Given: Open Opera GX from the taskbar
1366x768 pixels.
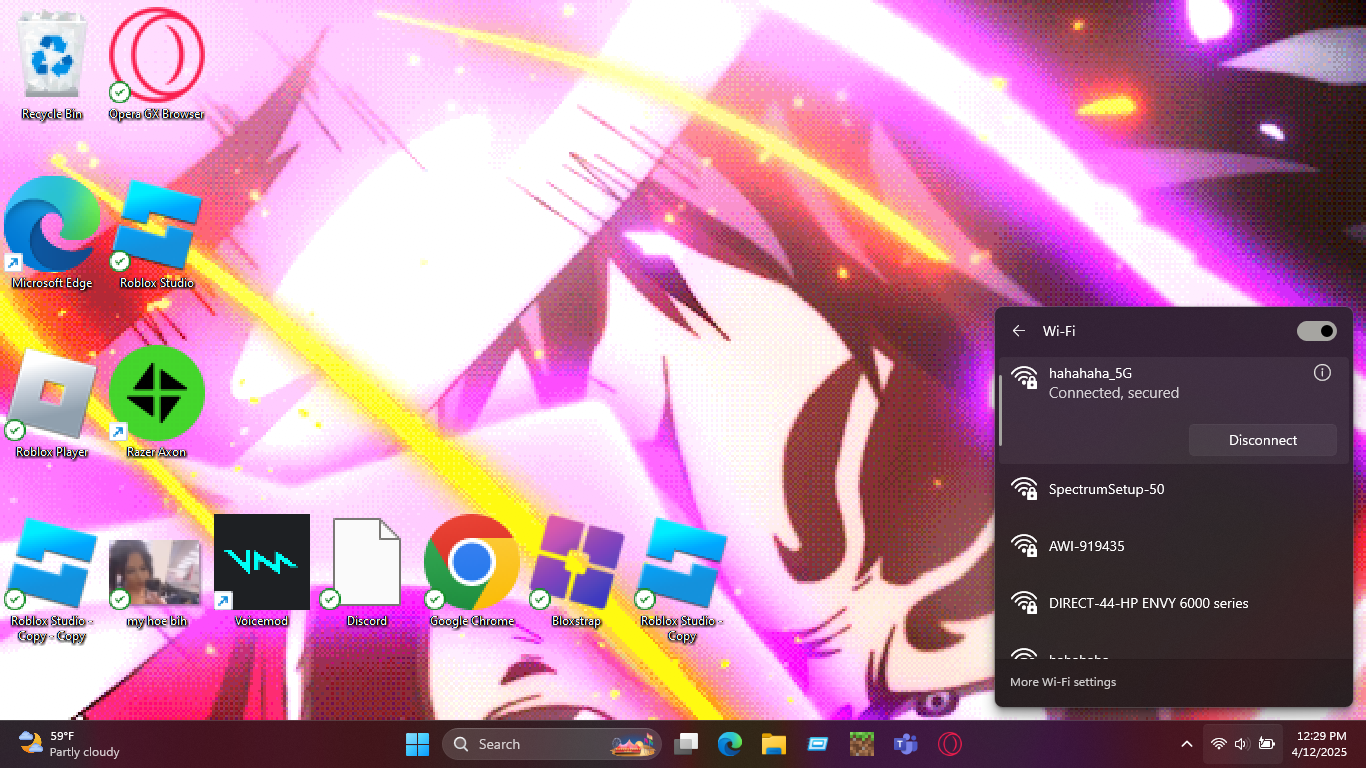Looking at the screenshot, I should (950, 744).
